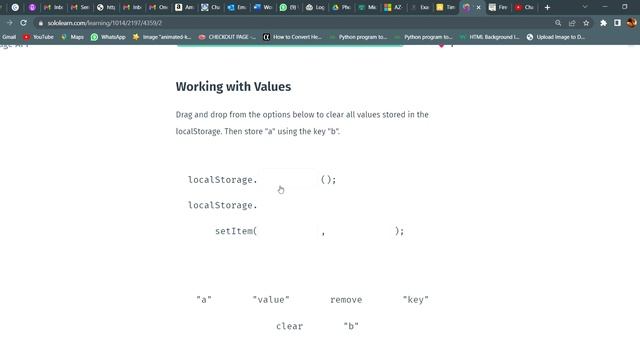
Task: Open the Extensions puzzle icon
Action: tap(603, 23)
